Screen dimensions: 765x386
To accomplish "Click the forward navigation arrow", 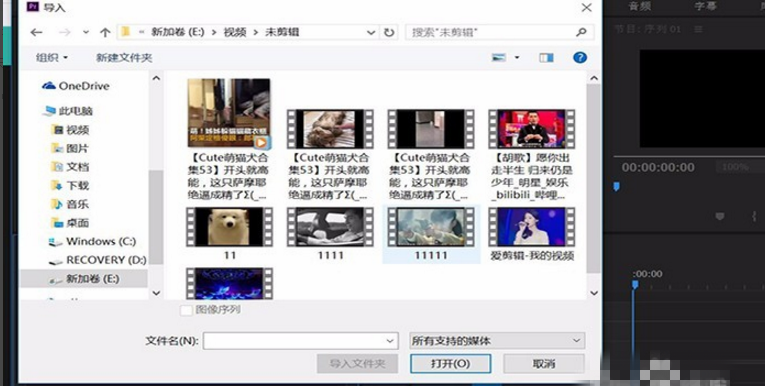I will point(64,32).
